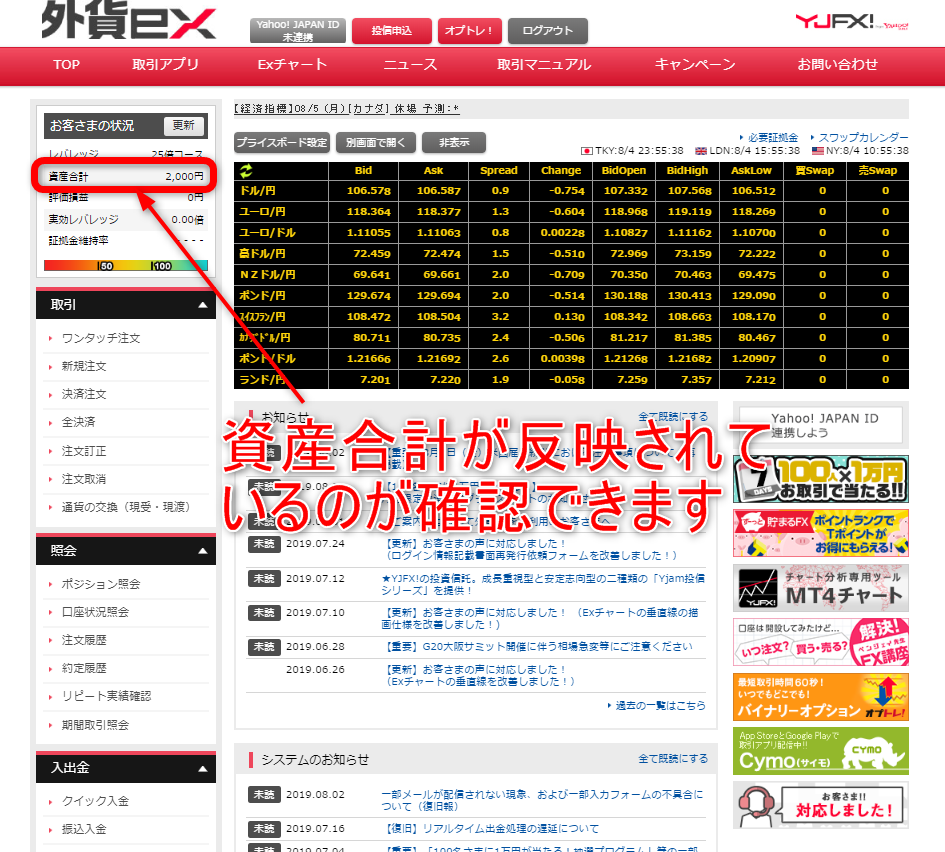Viewport: 945px width, 852px height.
Task: Open the MT4チャート banner
Action: (x=820, y=588)
